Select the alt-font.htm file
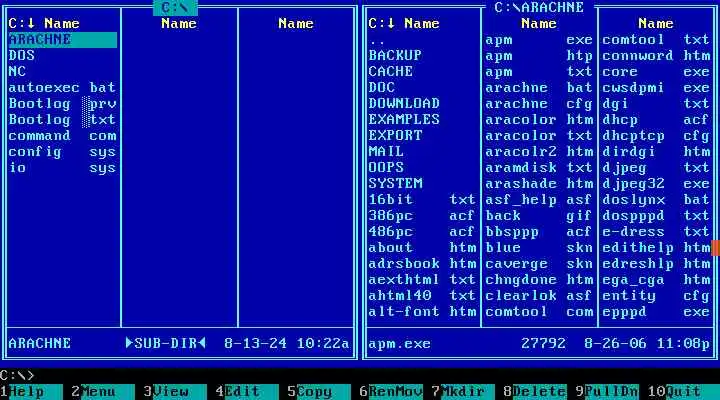The width and height of the screenshot is (720, 400). click(x=422, y=312)
